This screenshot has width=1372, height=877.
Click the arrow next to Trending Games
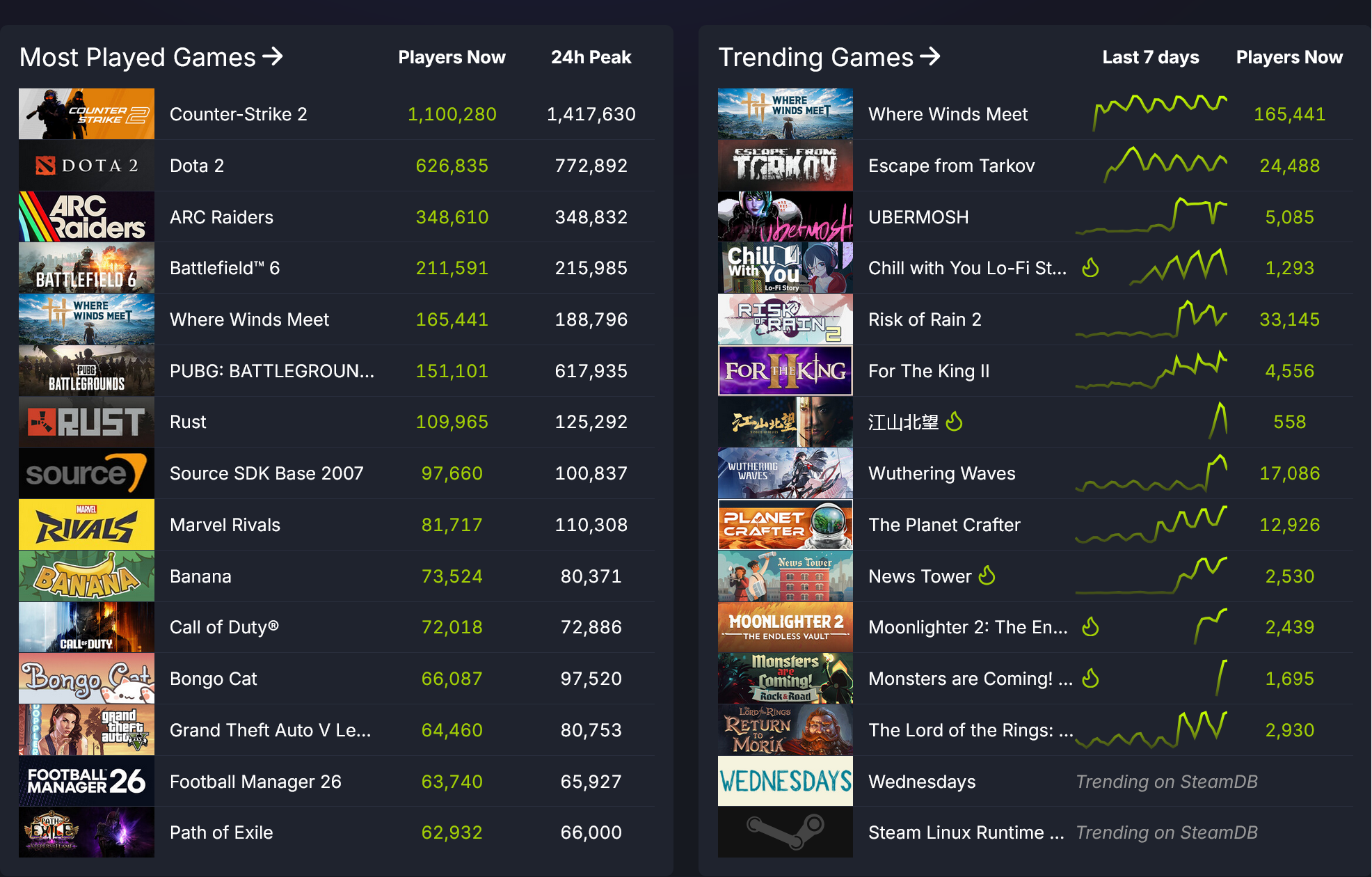point(930,56)
